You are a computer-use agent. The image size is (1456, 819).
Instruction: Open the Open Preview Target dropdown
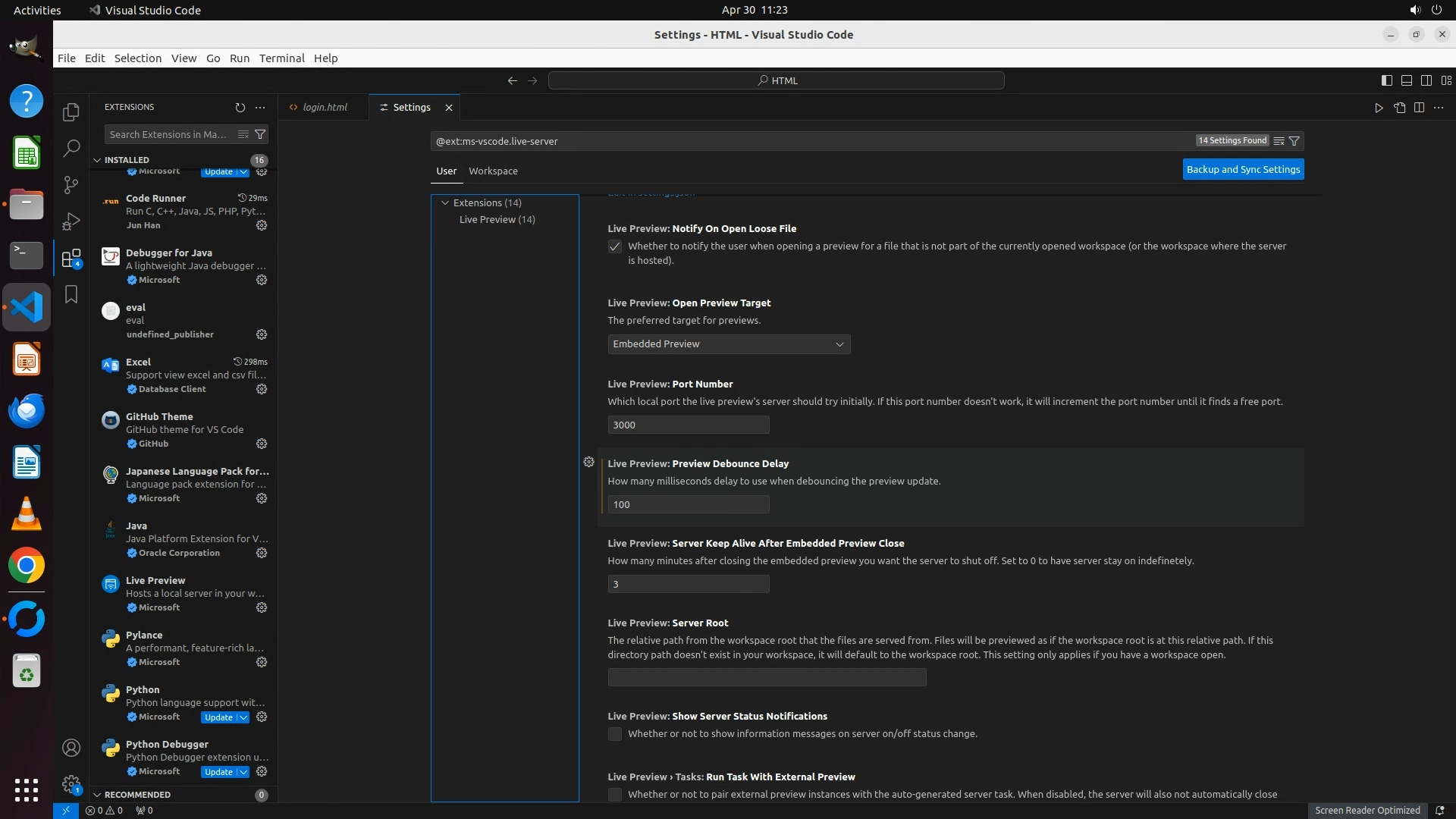click(x=728, y=344)
